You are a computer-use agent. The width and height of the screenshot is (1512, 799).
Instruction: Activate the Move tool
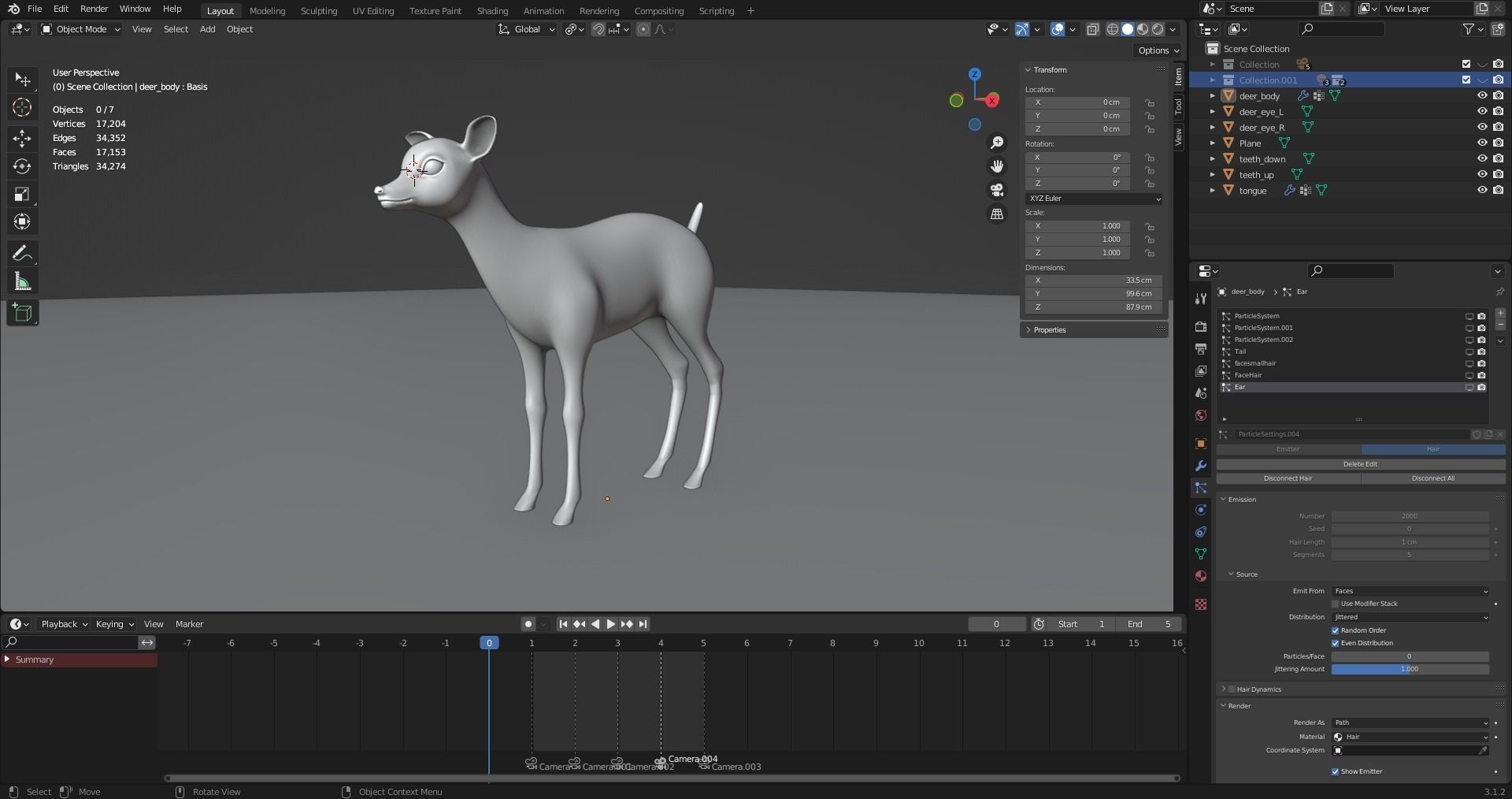pos(22,138)
